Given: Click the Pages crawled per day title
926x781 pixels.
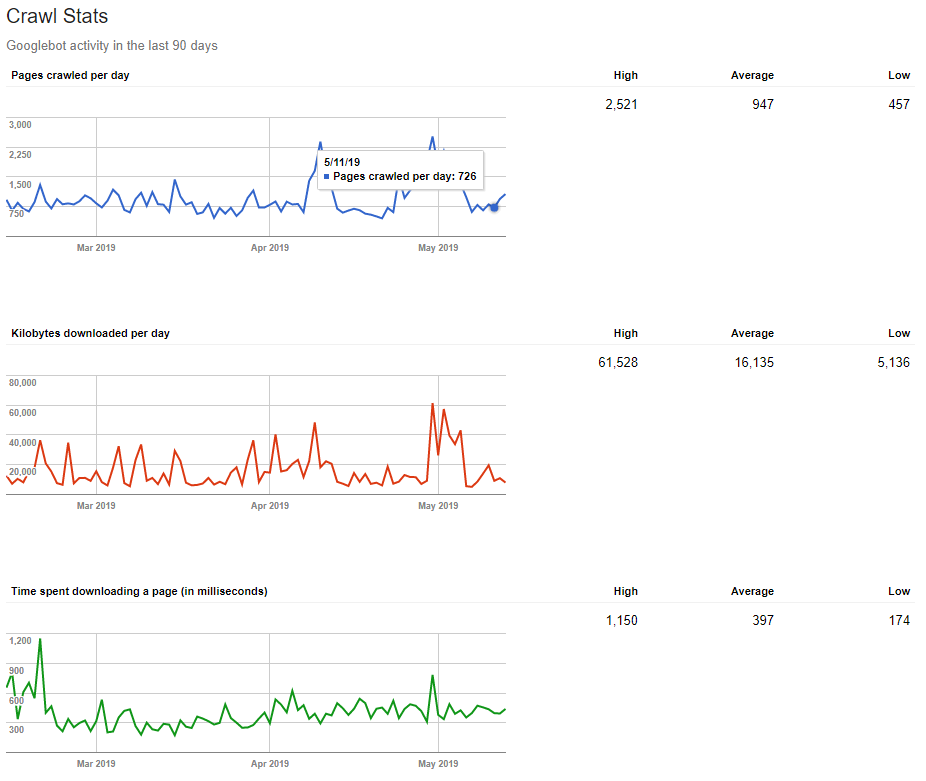Looking at the screenshot, I should pyautogui.click(x=70, y=75).
